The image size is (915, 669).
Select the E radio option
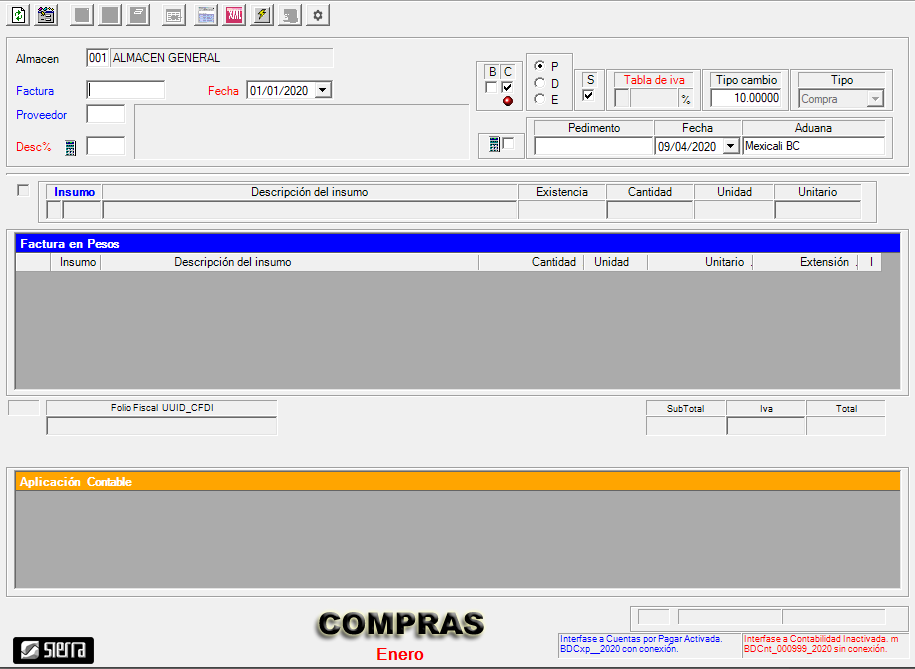[540, 99]
